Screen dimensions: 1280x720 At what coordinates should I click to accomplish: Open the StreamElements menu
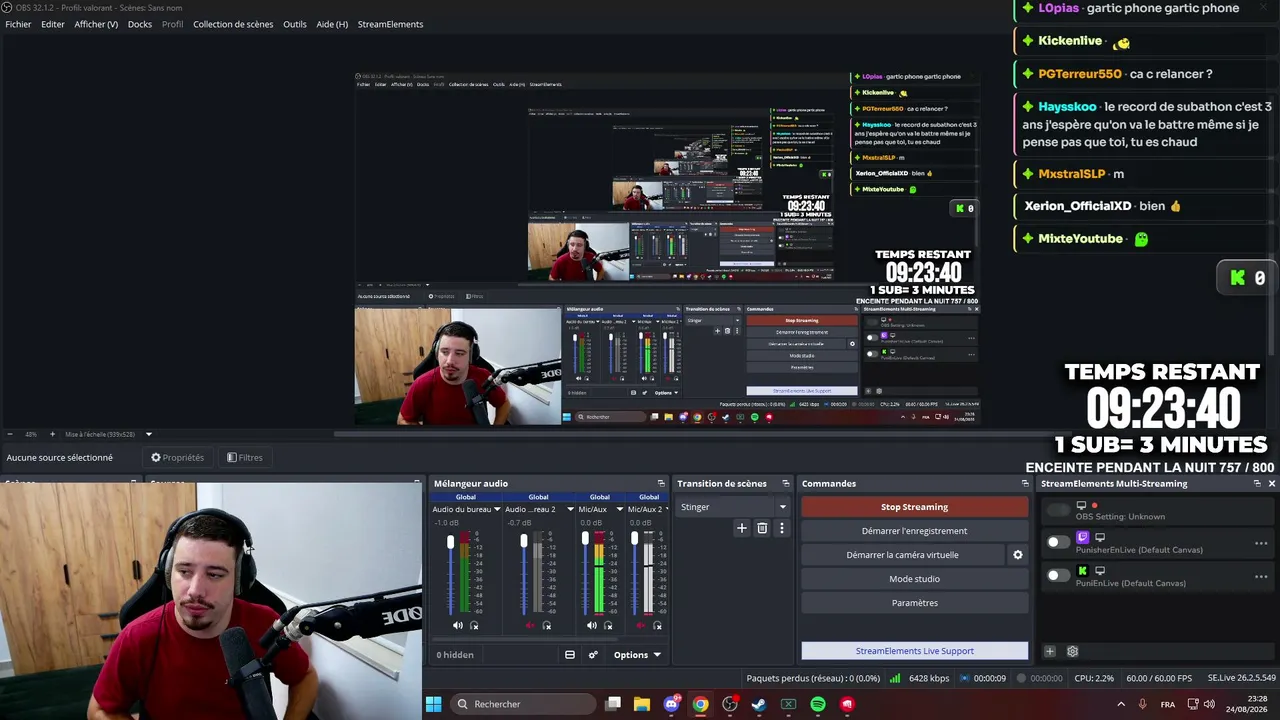390,24
